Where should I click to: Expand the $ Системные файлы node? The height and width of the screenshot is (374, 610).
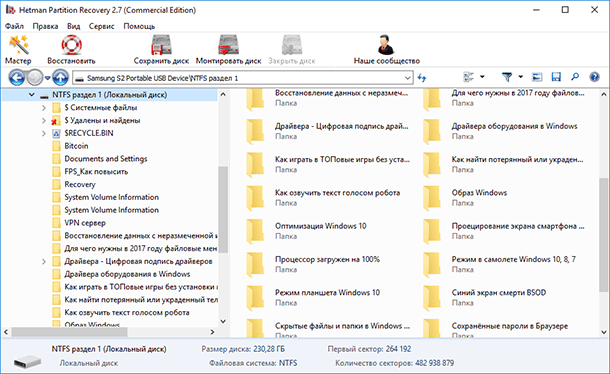click(44, 107)
